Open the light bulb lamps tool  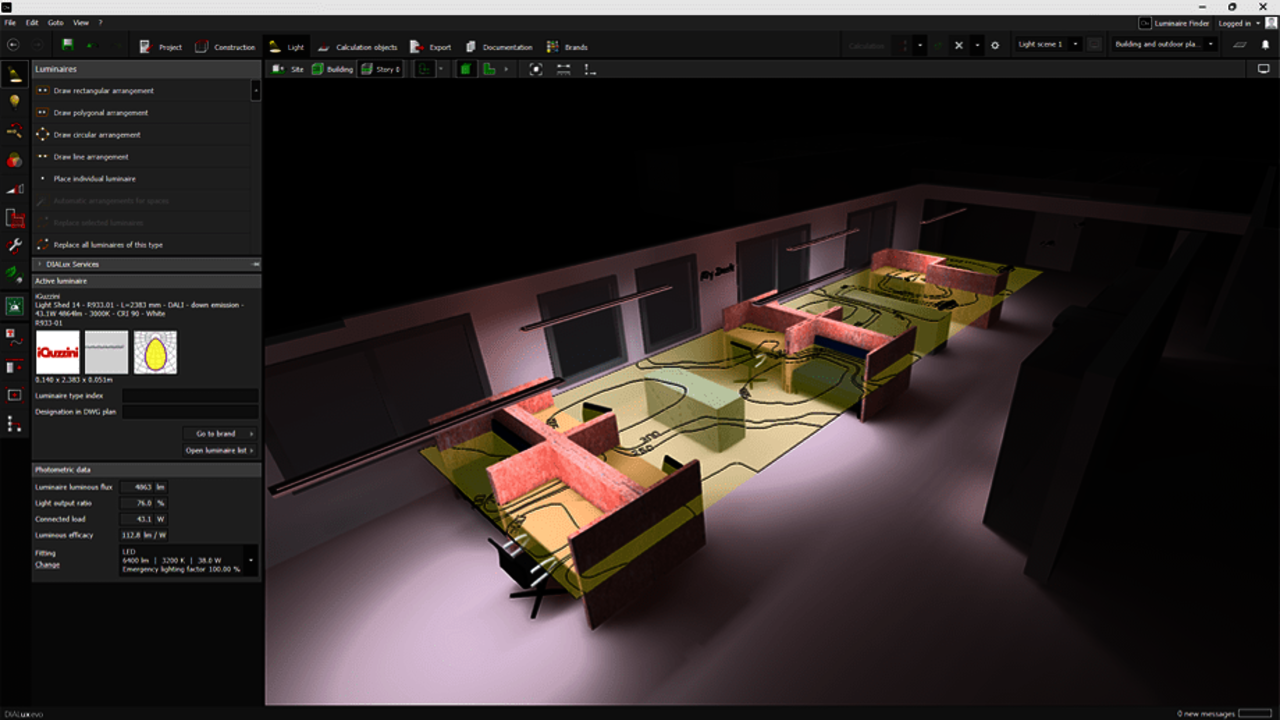coord(14,101)
